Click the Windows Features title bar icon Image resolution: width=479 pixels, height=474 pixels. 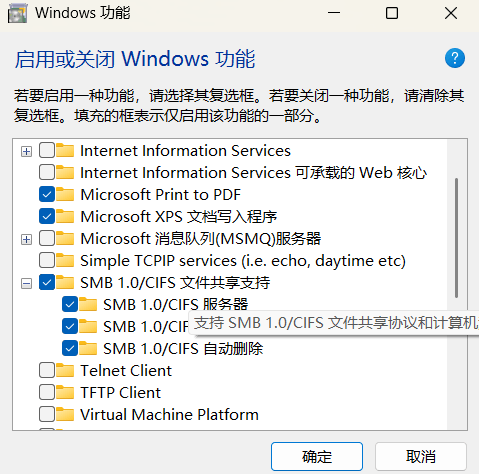(17, 14)
